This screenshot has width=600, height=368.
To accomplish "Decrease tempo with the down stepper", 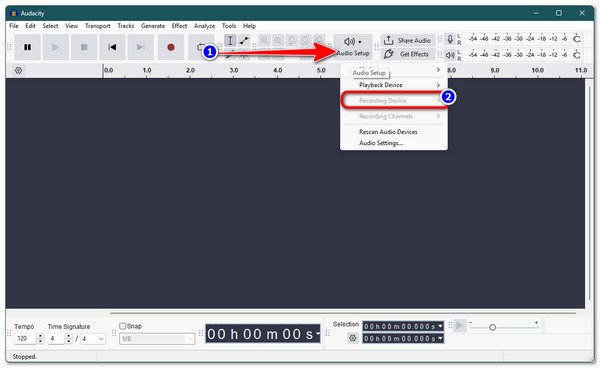I will 41,341.
